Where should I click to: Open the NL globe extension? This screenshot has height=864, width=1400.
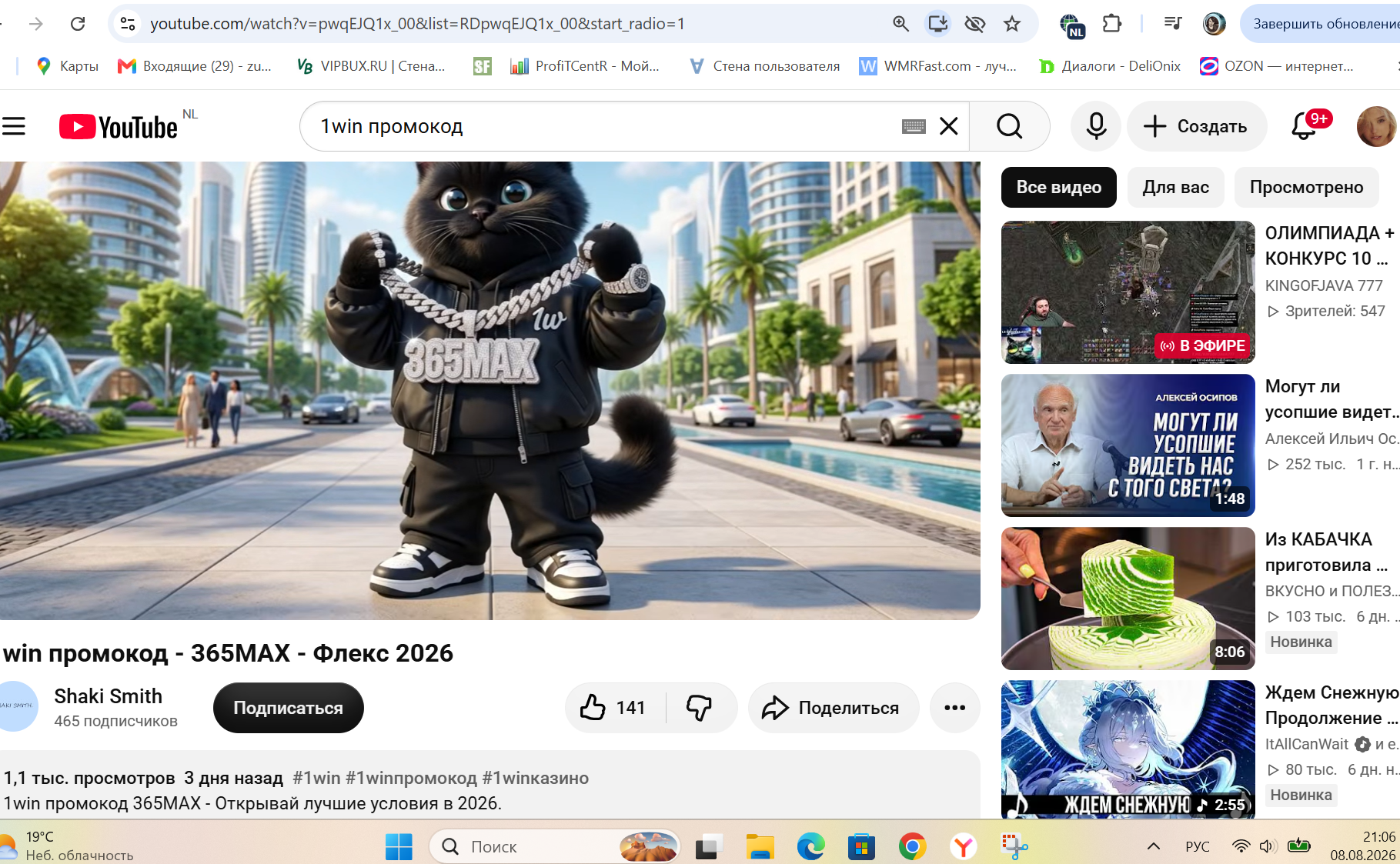(x=1072, y=25)
